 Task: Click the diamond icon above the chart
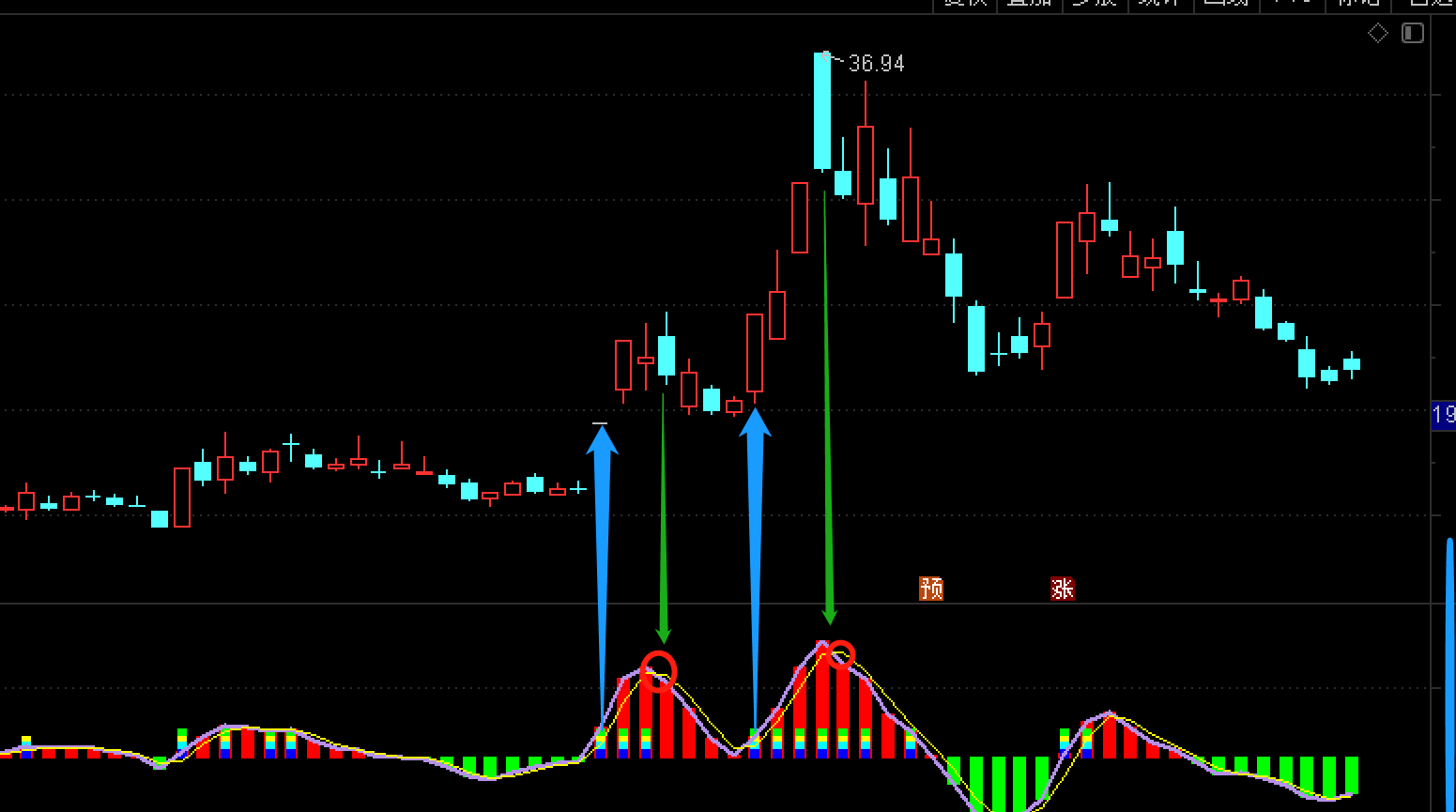tap(1377, 34)
